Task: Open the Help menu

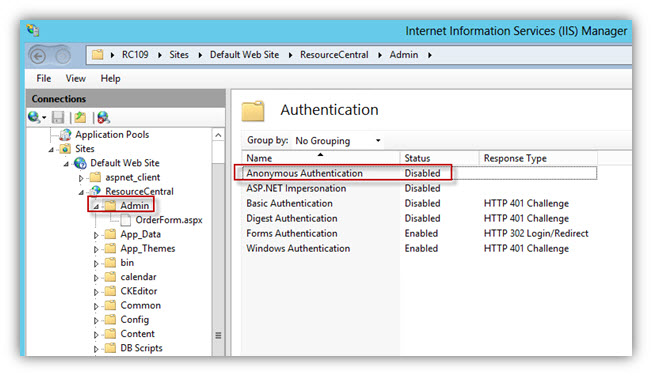Action: click(x=110, y=78)
